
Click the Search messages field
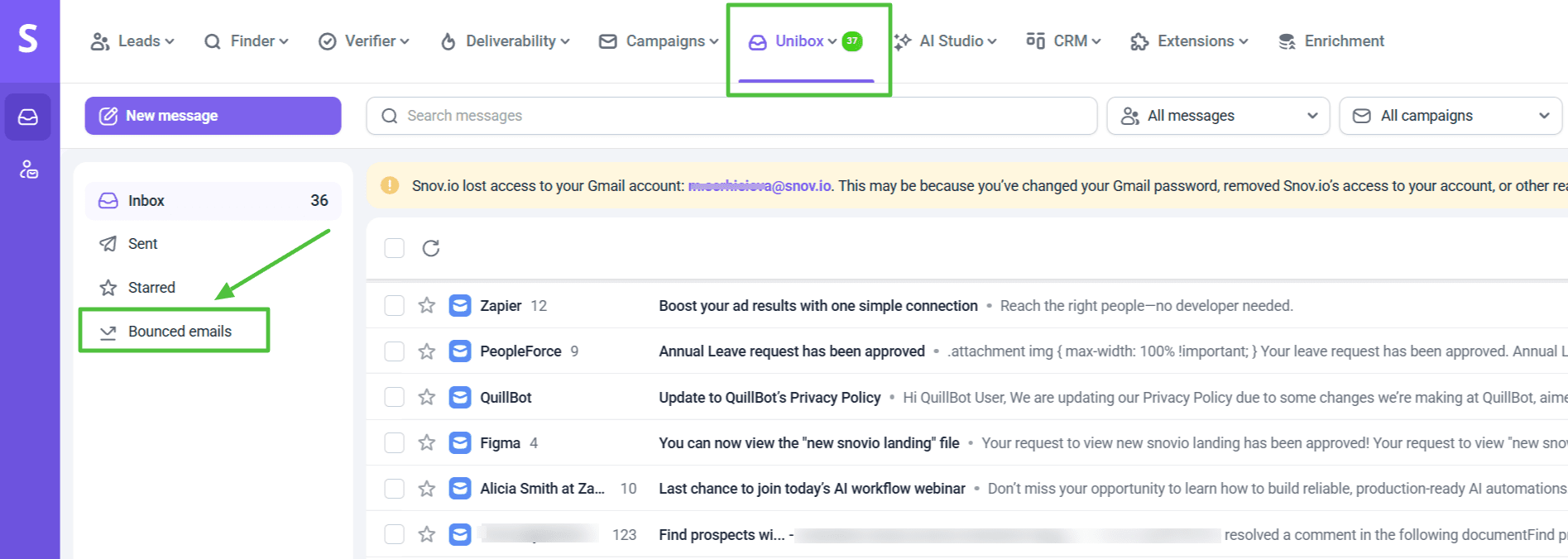(x=731, y=116)
